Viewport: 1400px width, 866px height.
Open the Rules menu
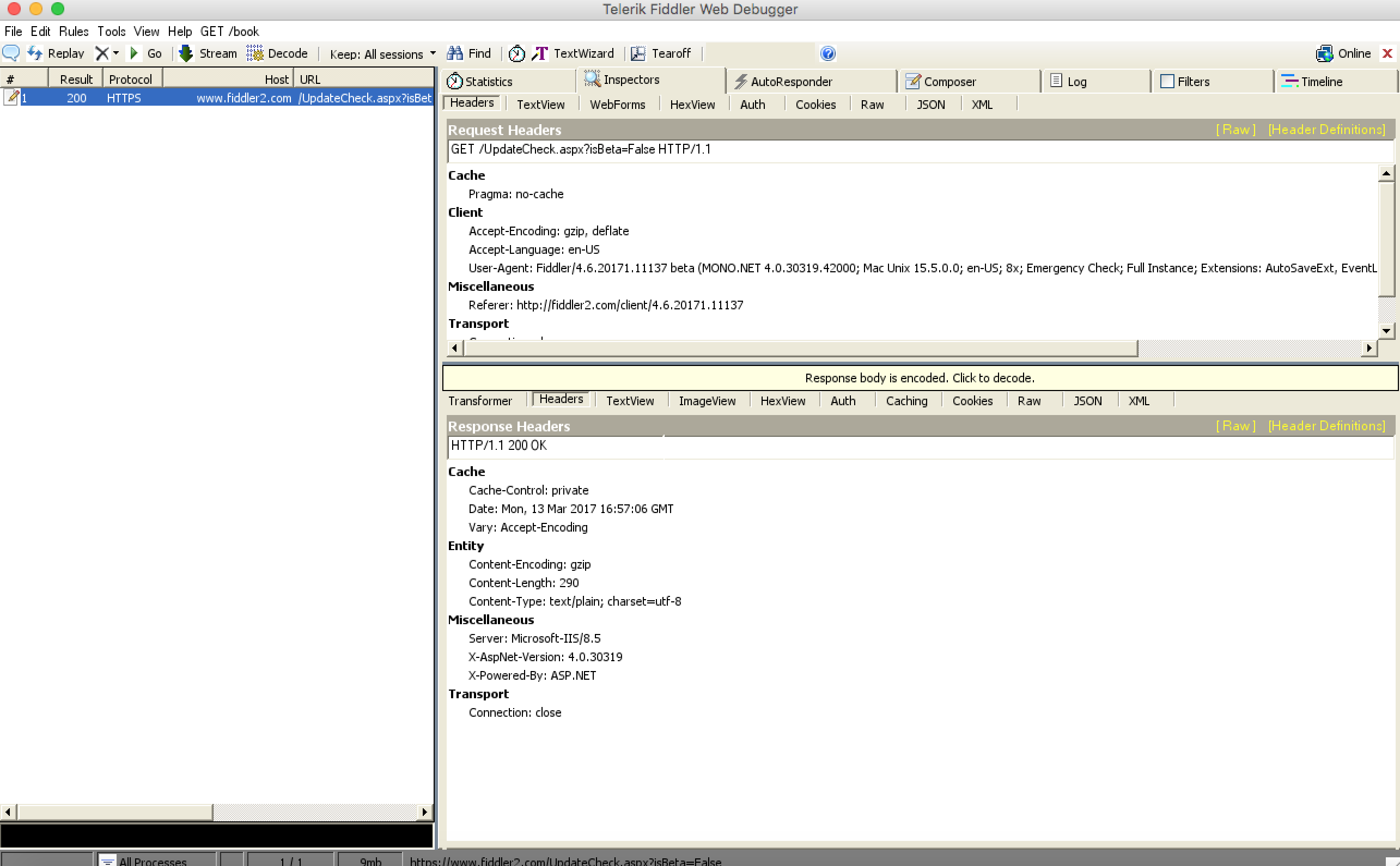click(74, 32)
